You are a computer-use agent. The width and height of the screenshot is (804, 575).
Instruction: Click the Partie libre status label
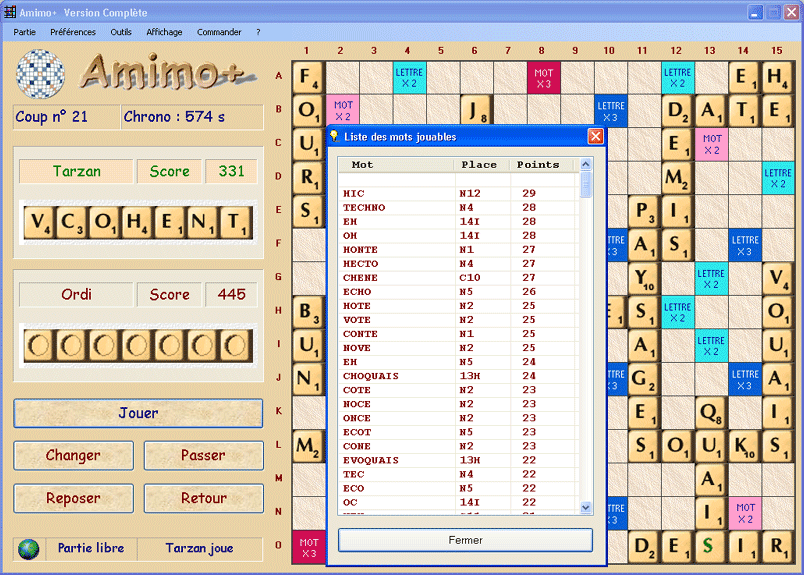91,548
